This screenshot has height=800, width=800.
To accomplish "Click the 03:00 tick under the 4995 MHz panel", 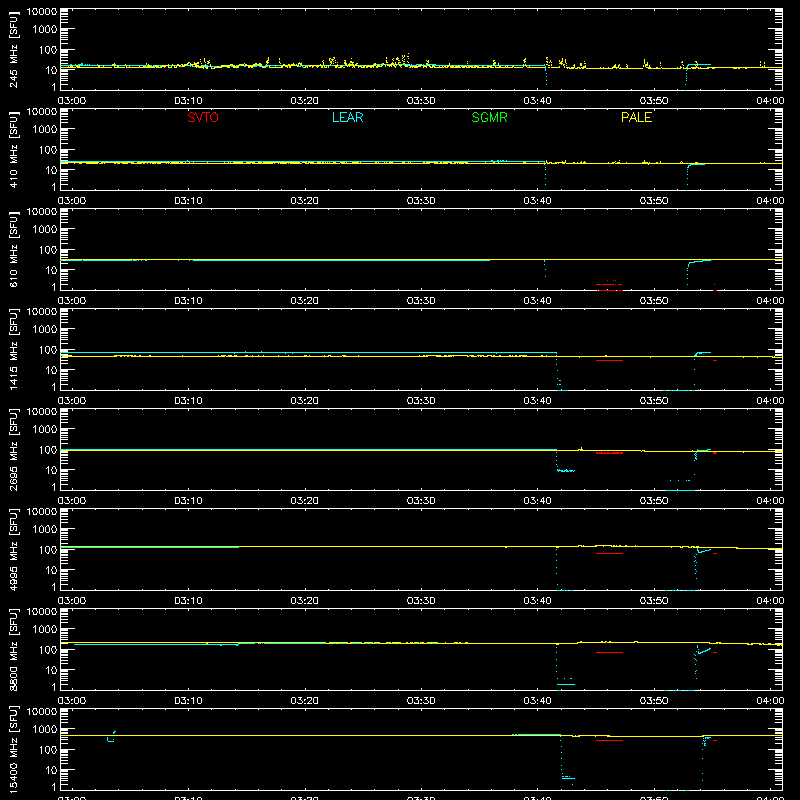I will 72,601.
